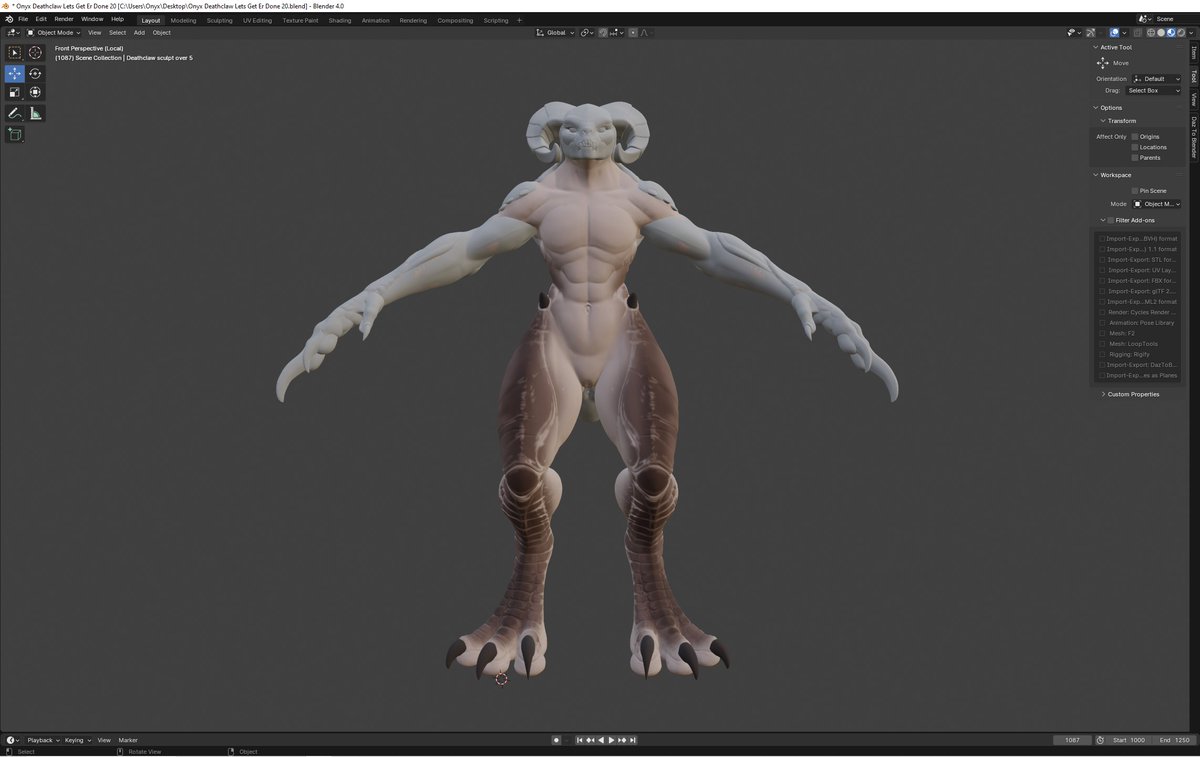The height and width of the screenshot is (757, 1200).
Task: Enable Affect Only Locations checkbox
Action: [x=1135, y=147]
